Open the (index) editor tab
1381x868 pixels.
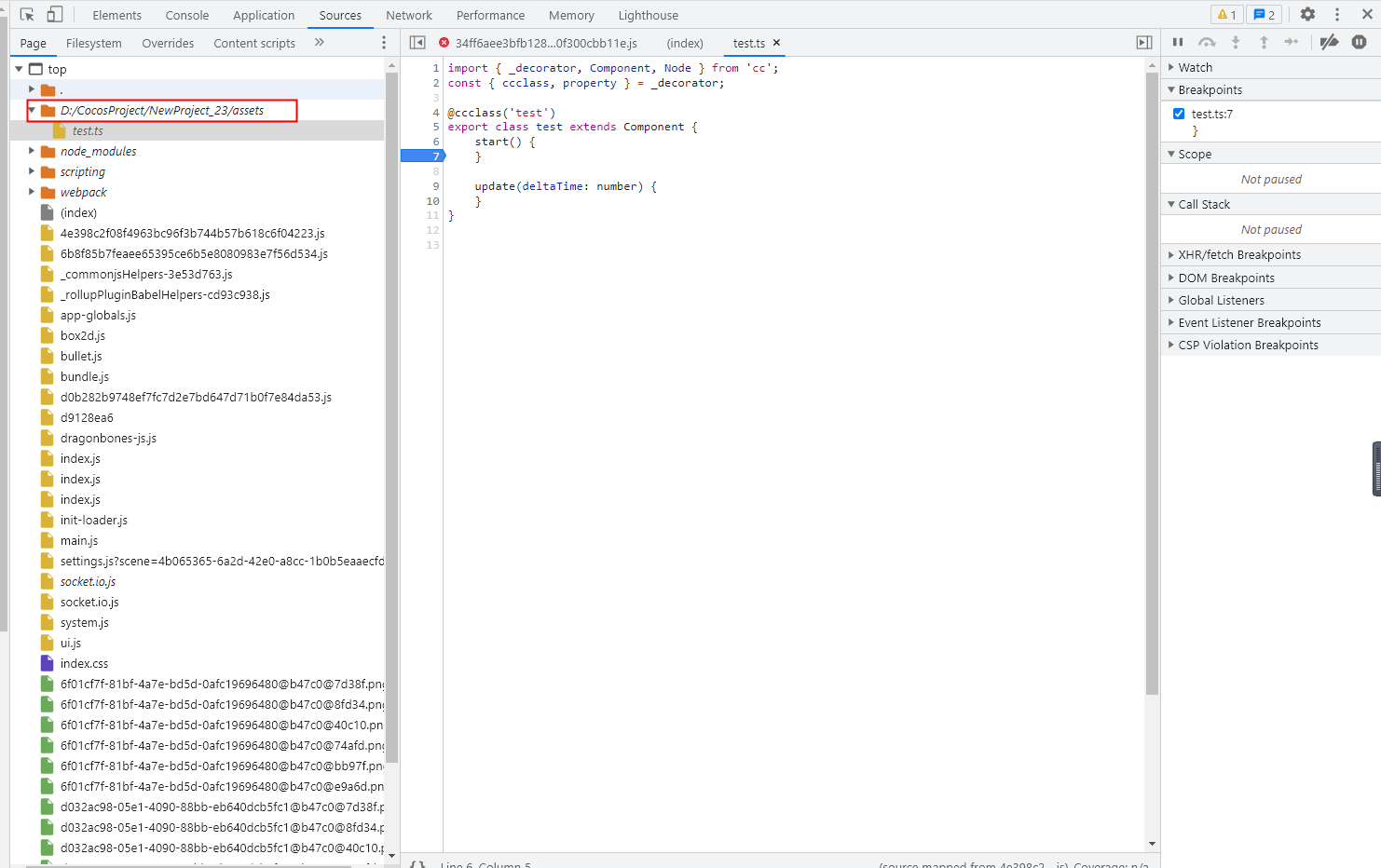coord(685,43)
